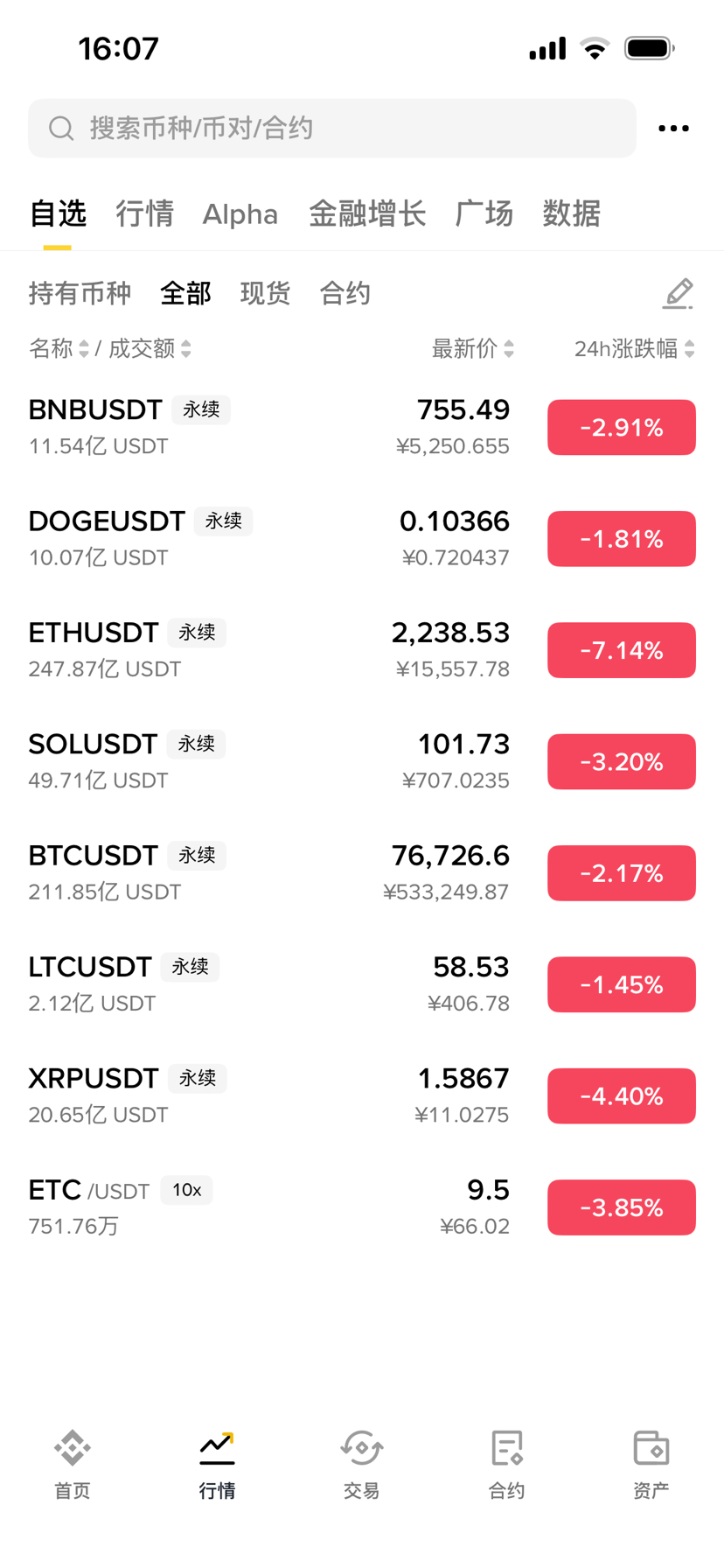Select the 现货 spot filter

click(x=265, y=294)
